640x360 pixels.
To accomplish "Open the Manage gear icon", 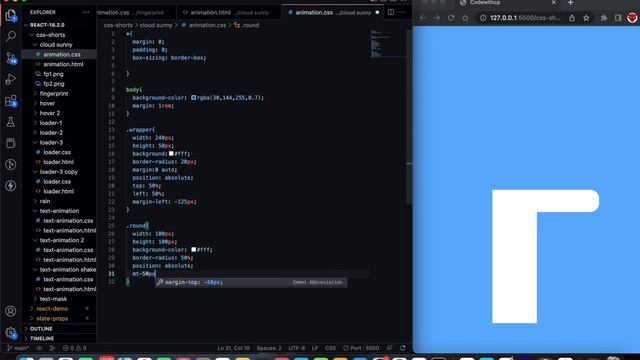I will [x=11, y=333].
